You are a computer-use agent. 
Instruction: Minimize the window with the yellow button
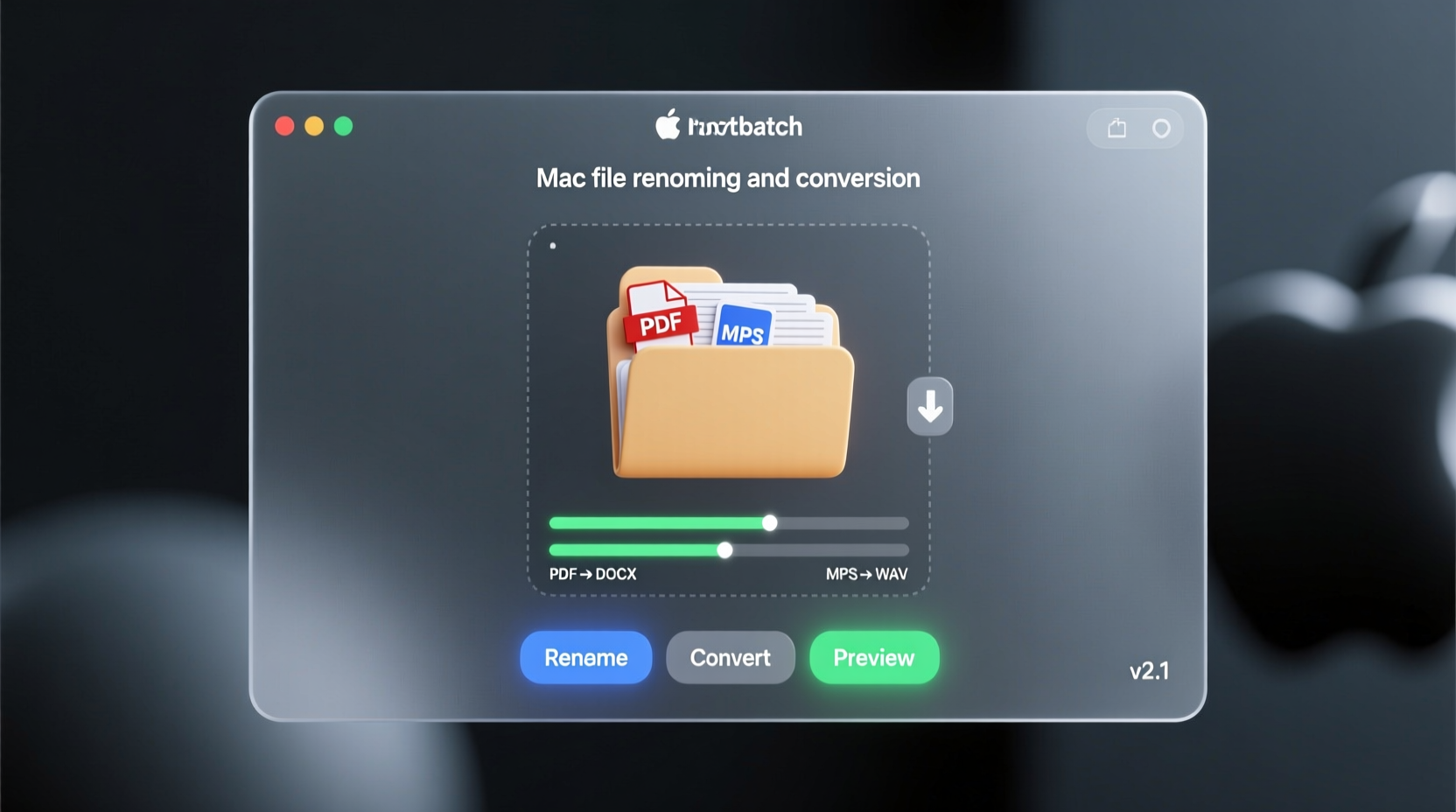tap(314, 126)
